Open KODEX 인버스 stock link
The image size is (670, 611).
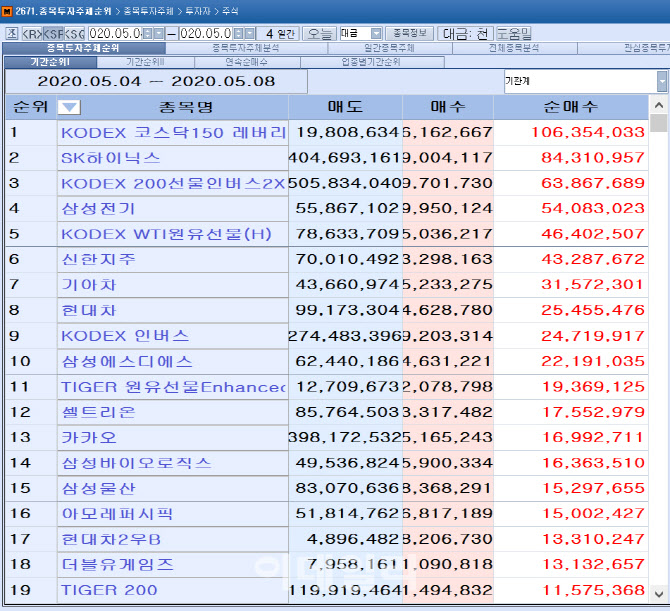click(125, 336)
